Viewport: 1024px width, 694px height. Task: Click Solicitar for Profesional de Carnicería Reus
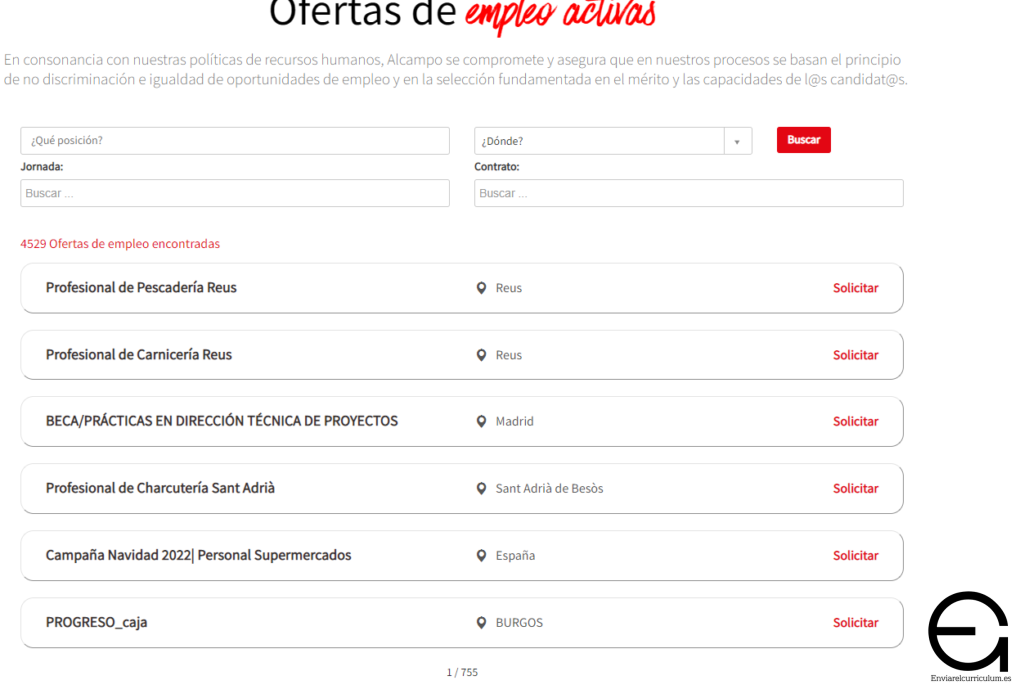[x=855, y=355]
